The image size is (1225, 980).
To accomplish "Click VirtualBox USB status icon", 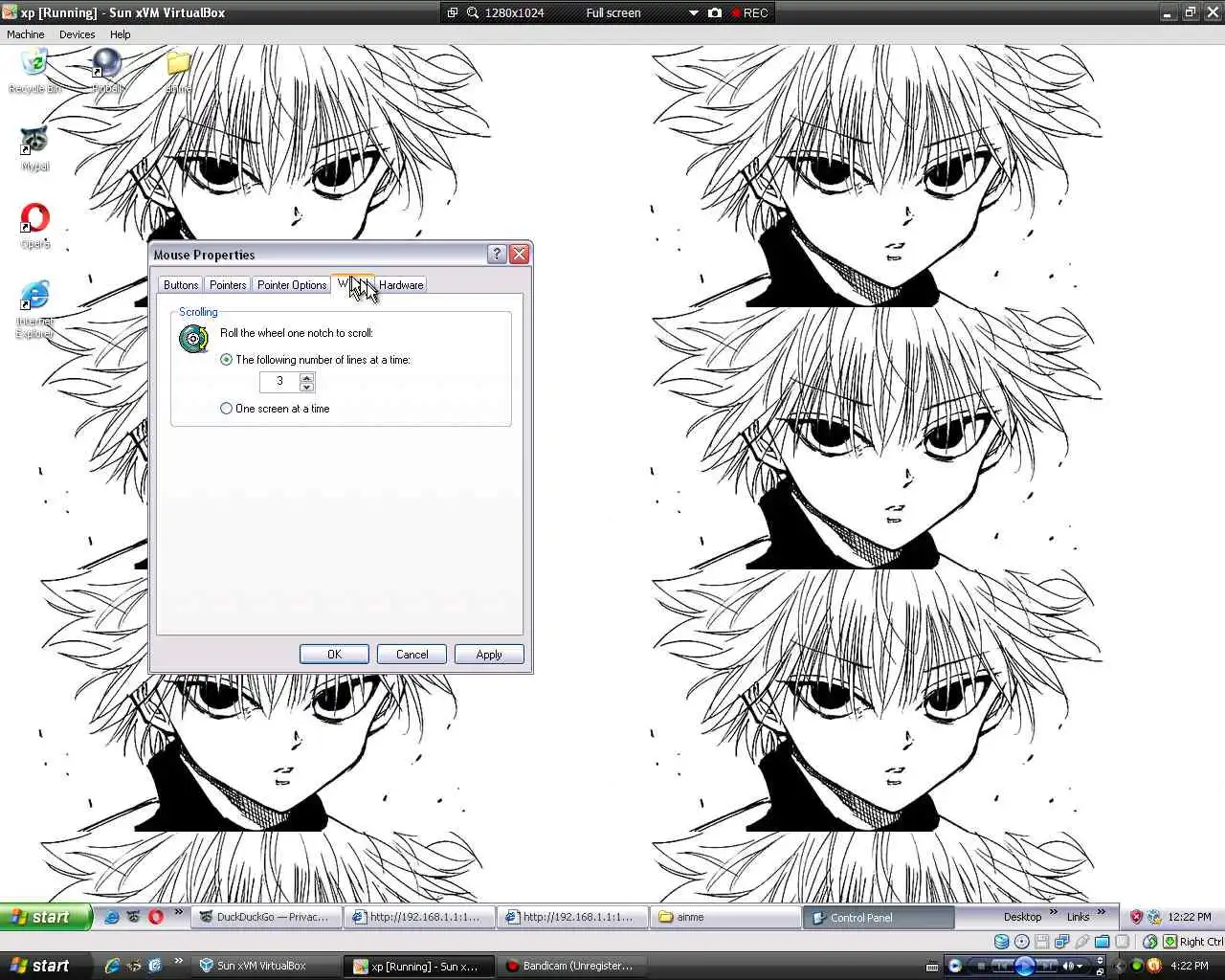I will [1082, 942].
